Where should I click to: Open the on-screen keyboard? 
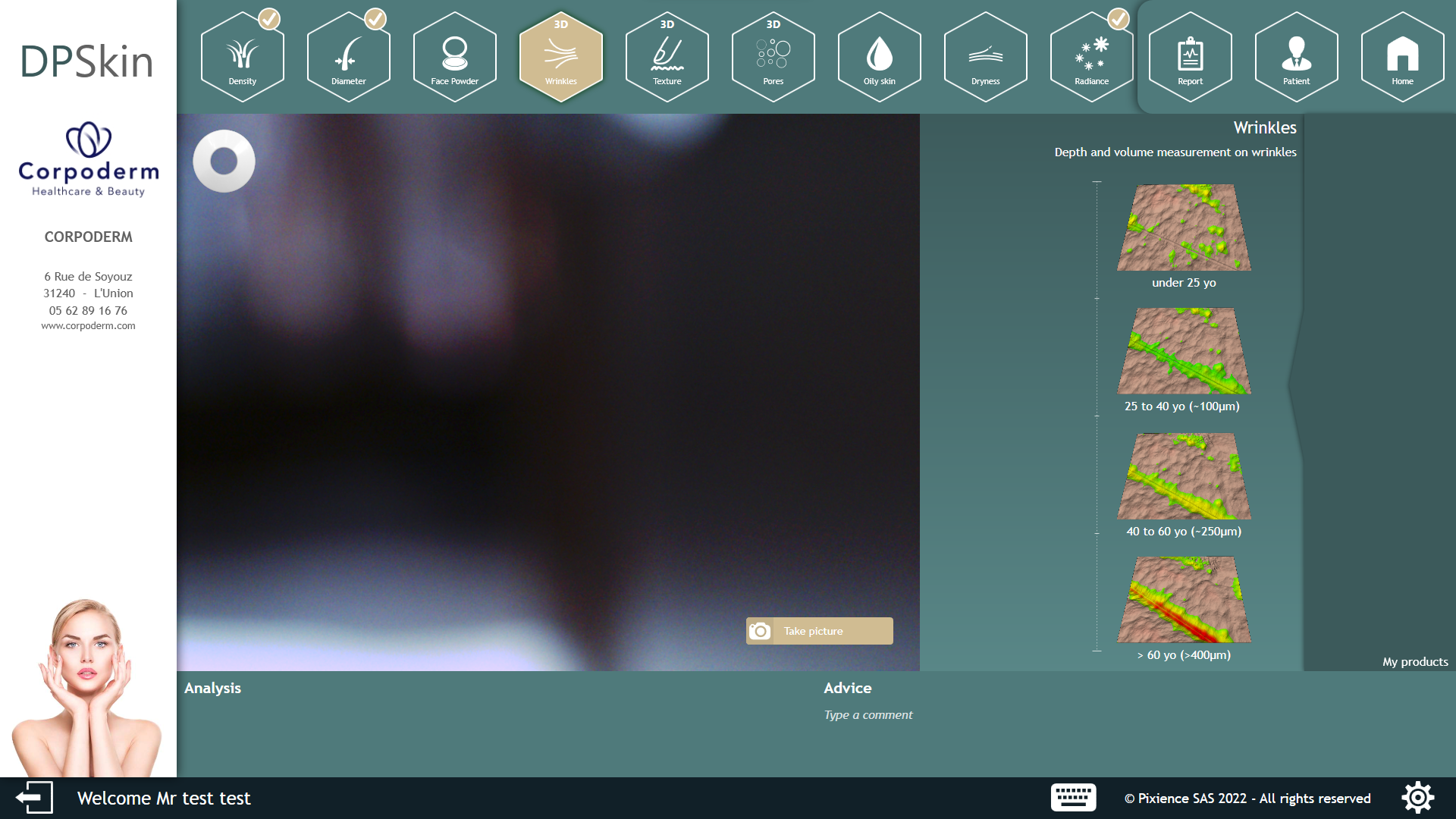[x=1073, y=798]
